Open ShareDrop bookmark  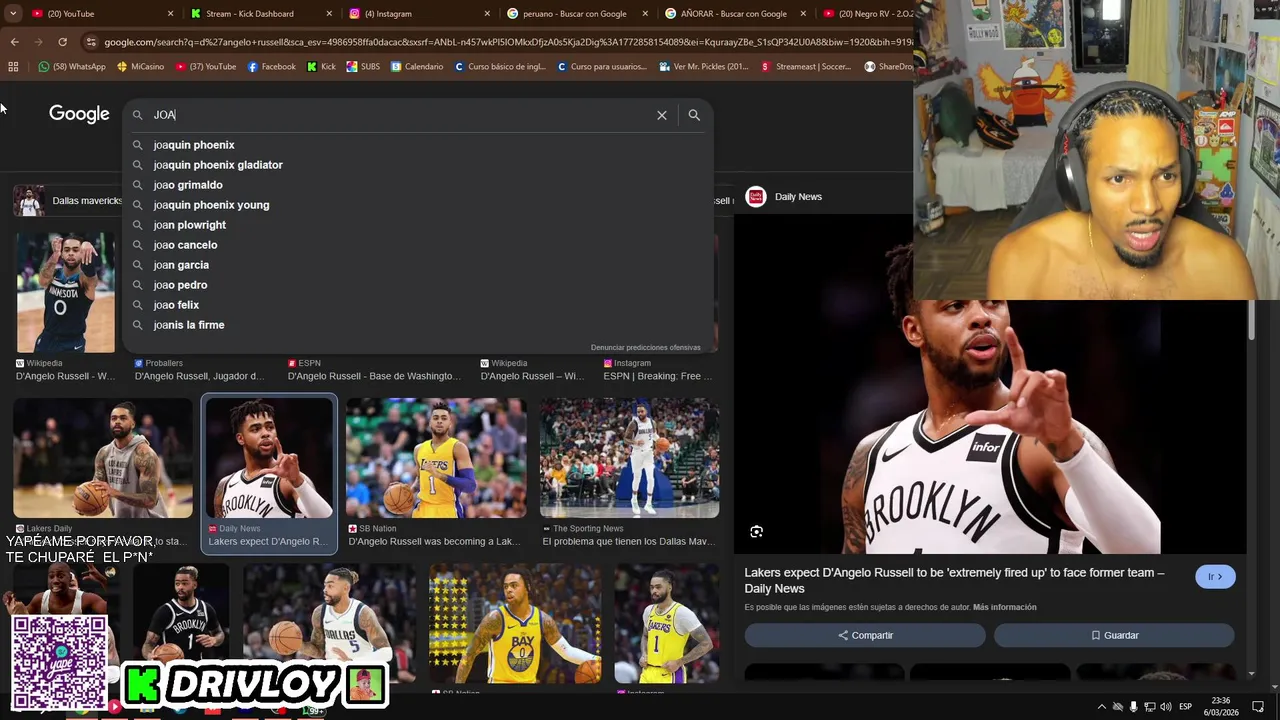click(x=889, y=67)
